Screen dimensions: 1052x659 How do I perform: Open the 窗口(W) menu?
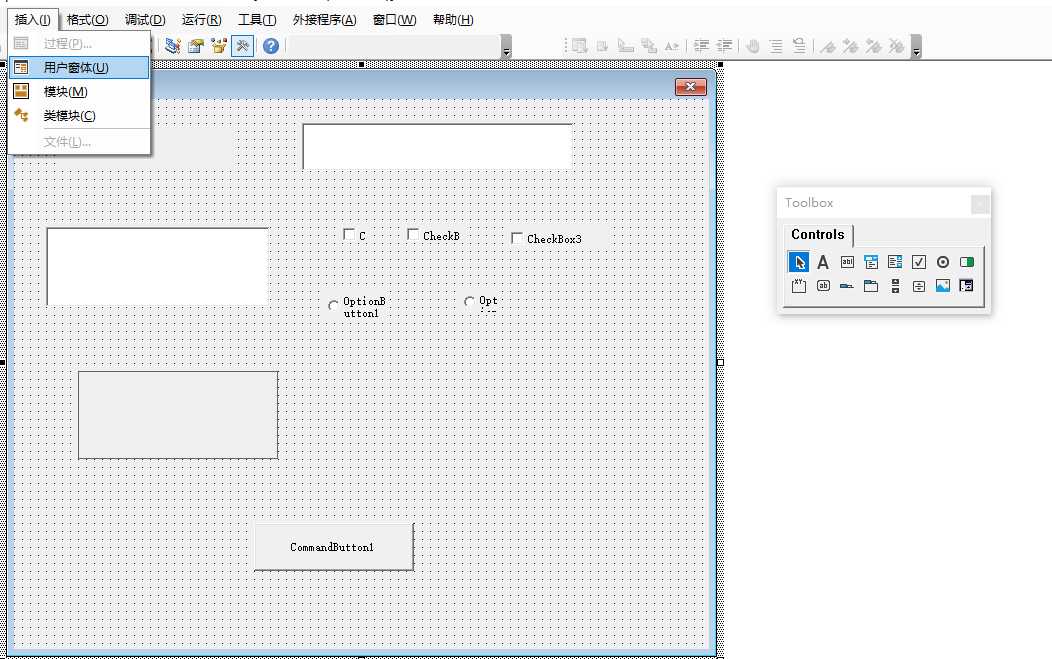394,19
